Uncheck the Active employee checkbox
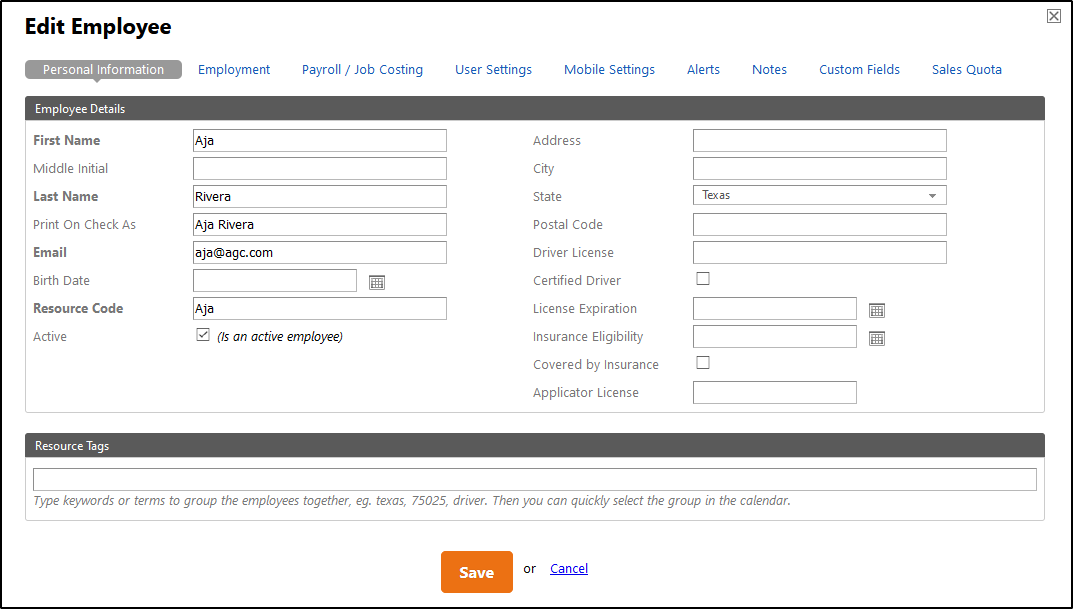This screenshot has height=609, width=1073. coord(203,335)
